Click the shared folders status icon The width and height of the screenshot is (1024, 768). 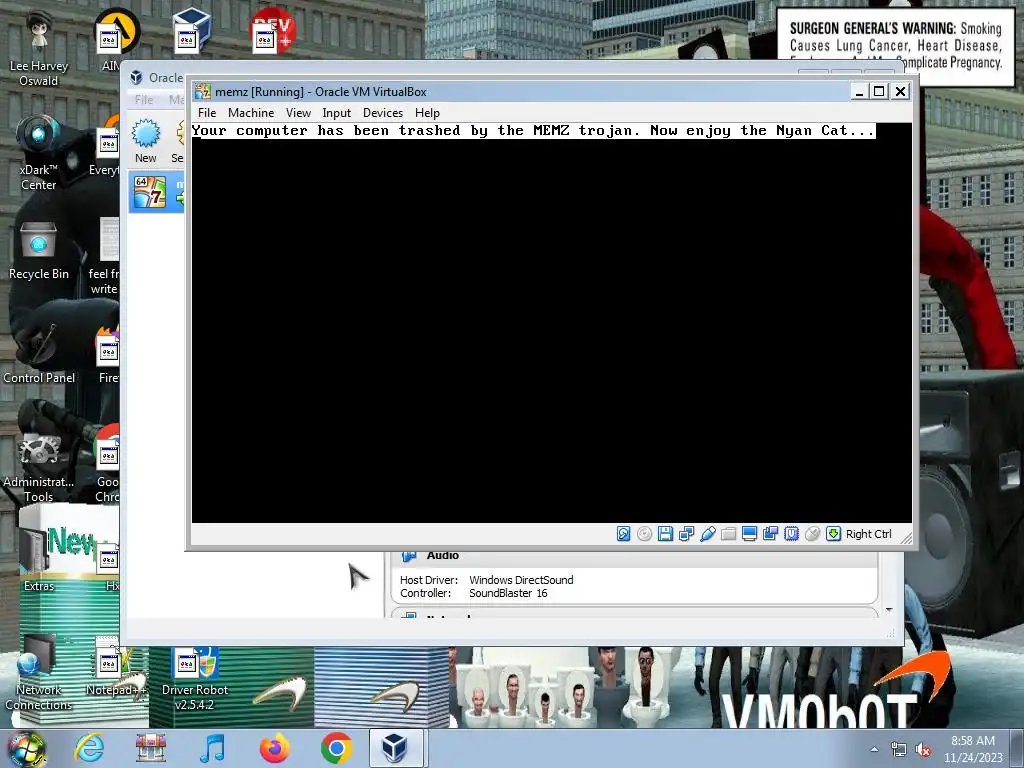click(x=728, y=534)
